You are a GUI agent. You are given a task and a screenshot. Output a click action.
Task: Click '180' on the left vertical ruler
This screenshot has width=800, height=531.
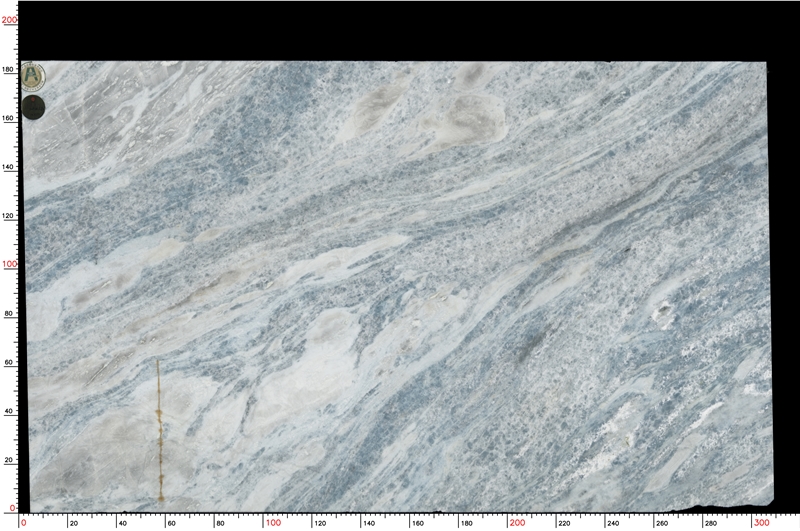[x=8, y=69]
